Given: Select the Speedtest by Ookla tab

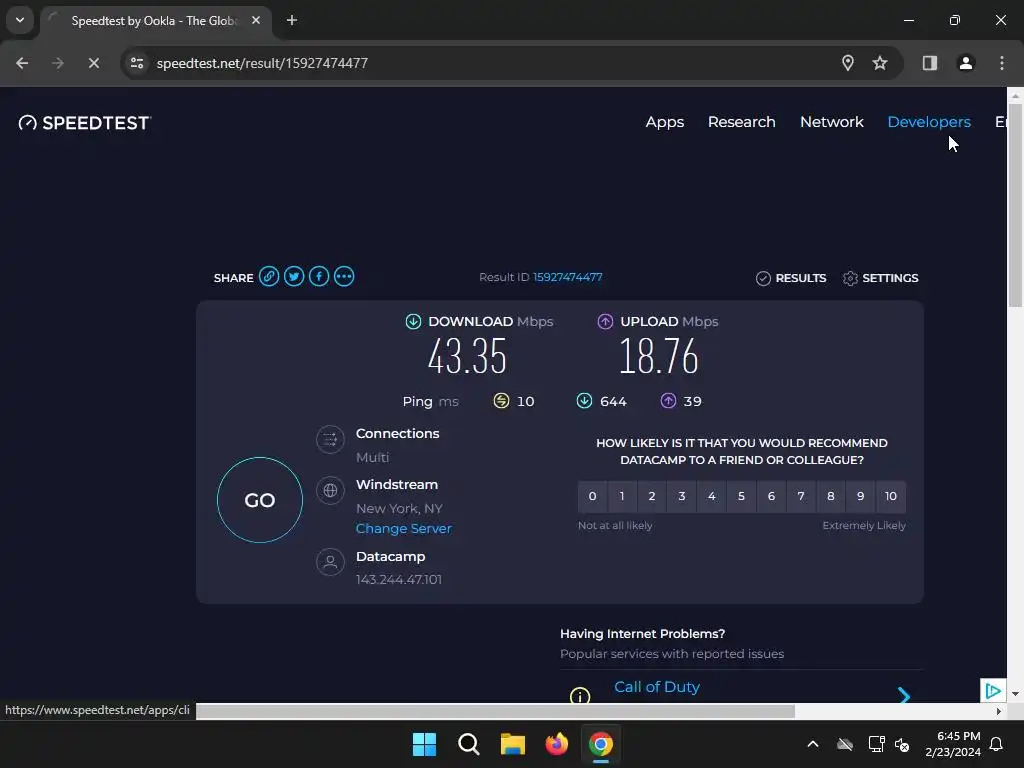Looking at the screenshot, I should 155,21.
